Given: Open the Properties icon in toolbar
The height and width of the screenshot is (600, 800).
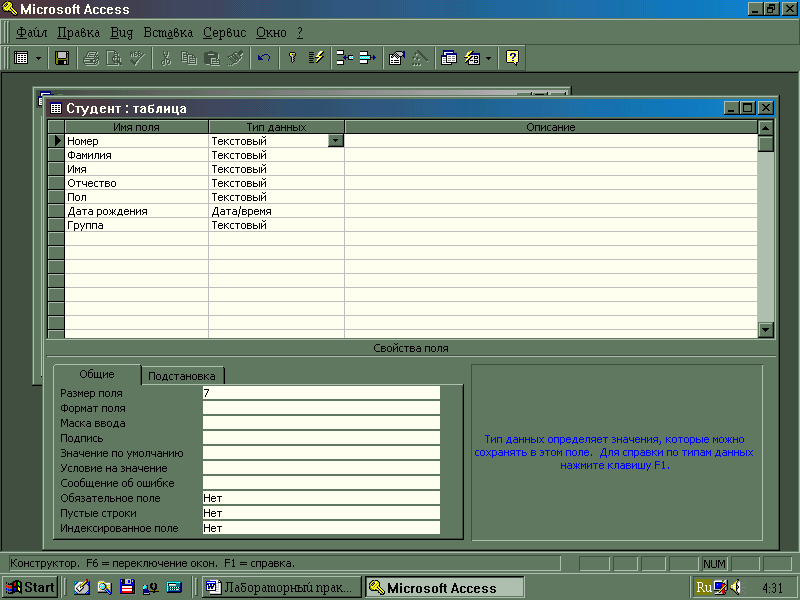Looking at the screenshot, I should coord(396,58).
